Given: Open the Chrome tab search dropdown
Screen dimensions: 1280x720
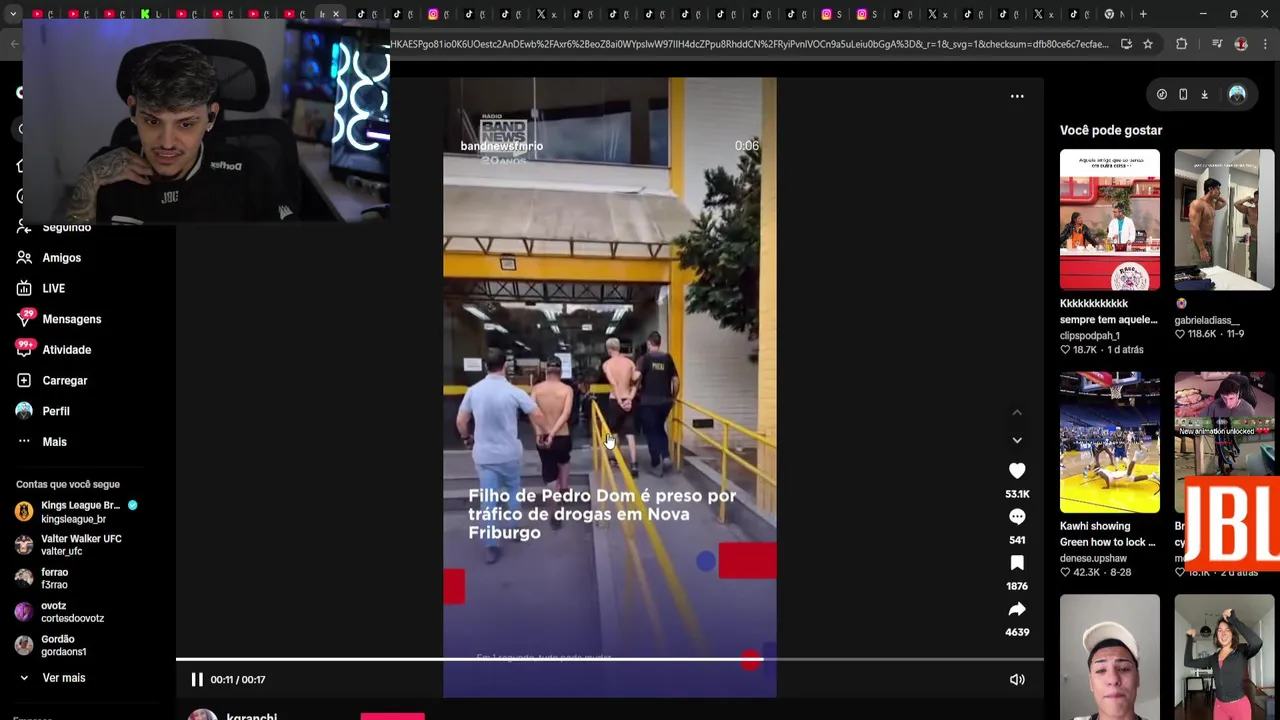Looking at the screenshot, I should click(x=13, y=14).
